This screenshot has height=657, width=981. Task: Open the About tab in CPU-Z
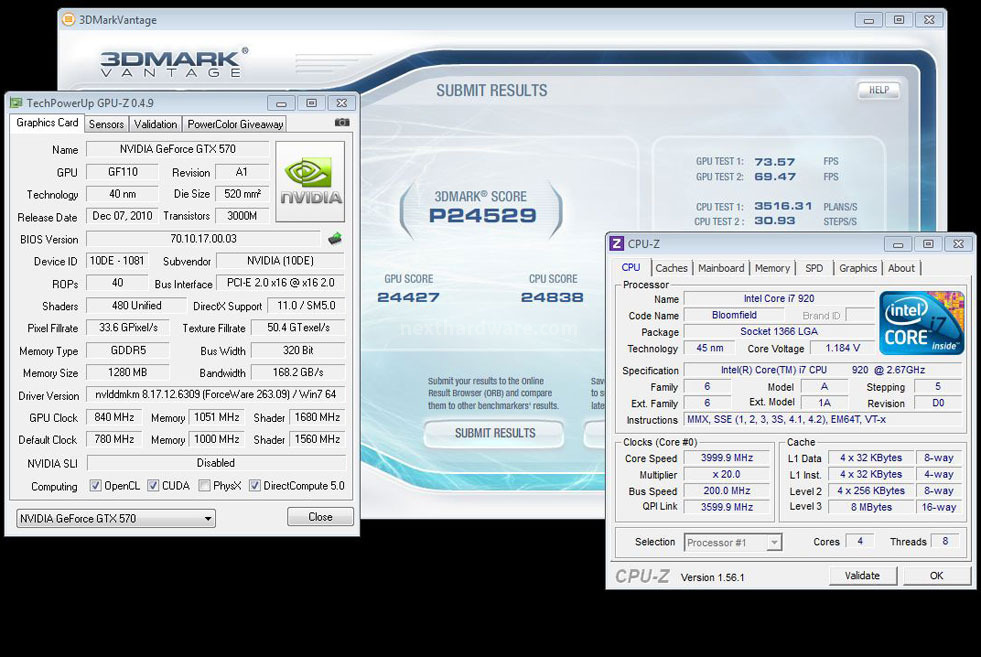click(901, 268)
